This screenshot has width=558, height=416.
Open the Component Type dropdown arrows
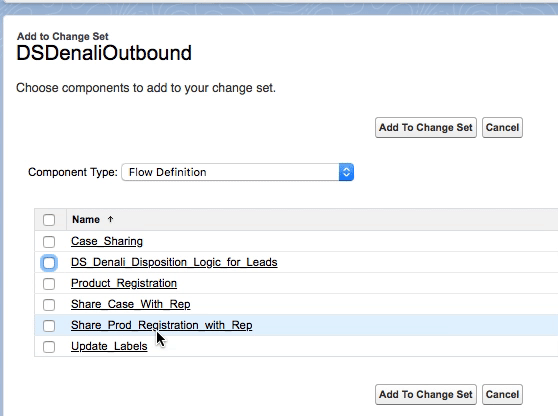[346, 172]
